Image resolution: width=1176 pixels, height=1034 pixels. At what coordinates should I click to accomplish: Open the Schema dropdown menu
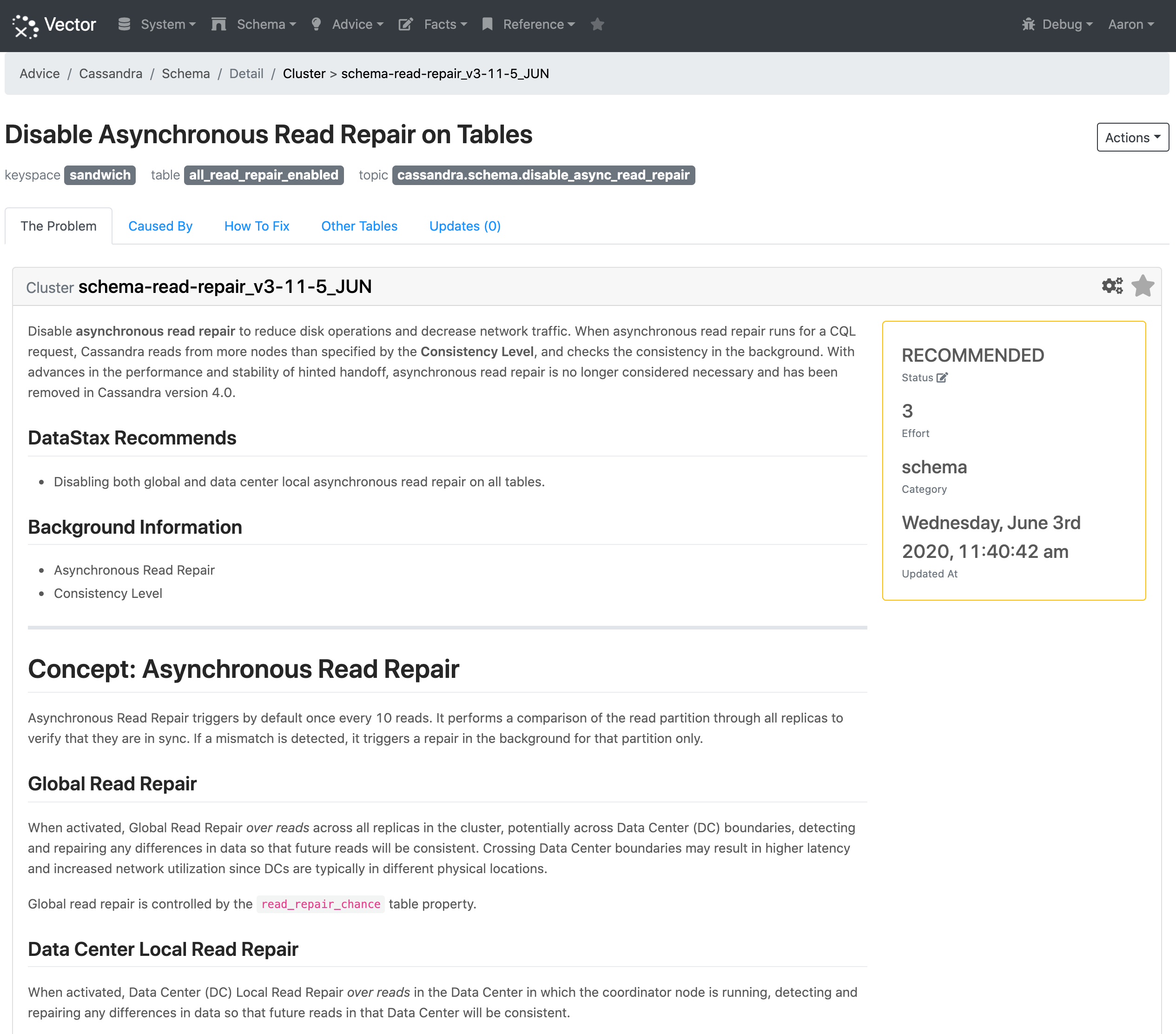coord(266,24)
